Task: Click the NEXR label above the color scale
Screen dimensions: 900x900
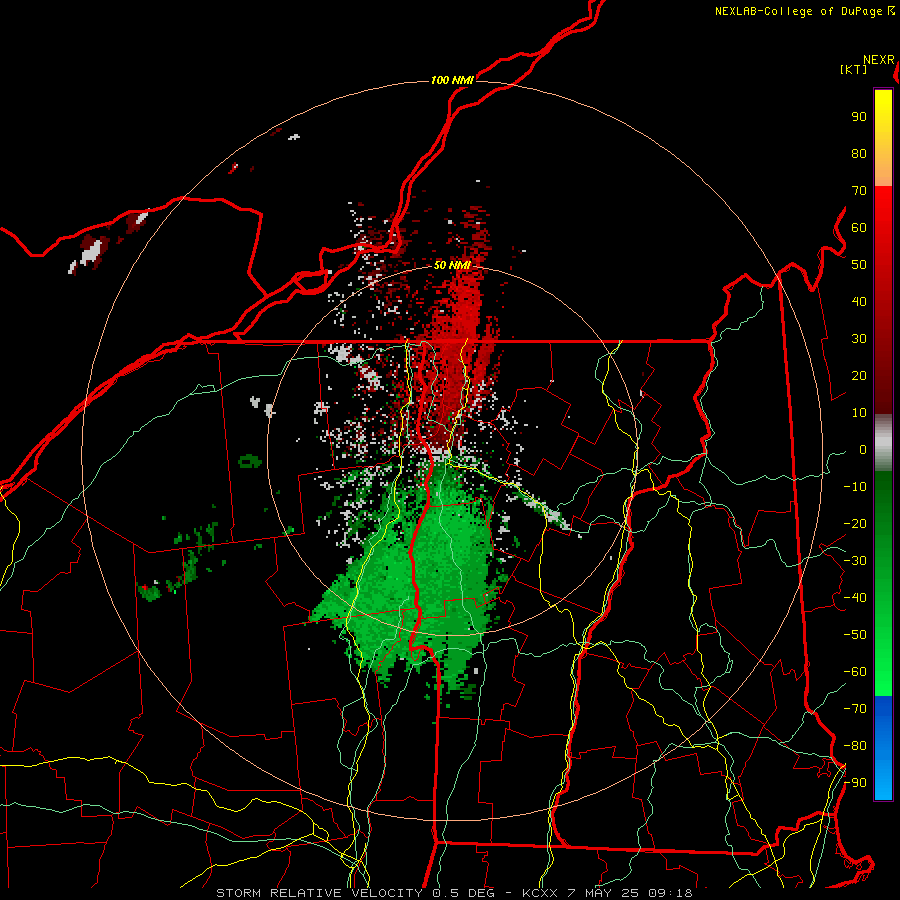Action: (x=879, y=60)
